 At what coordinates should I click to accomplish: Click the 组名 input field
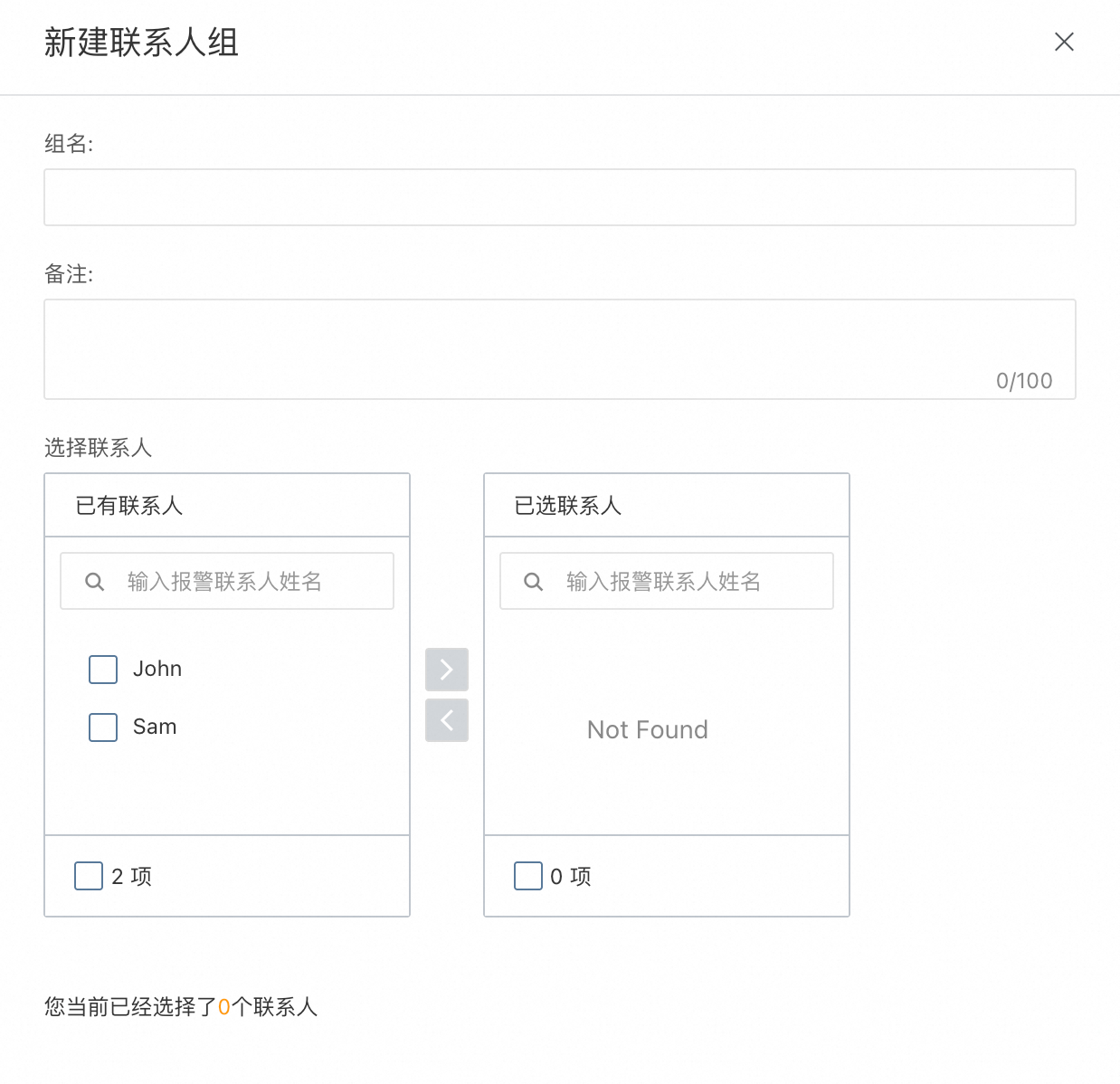559,197
